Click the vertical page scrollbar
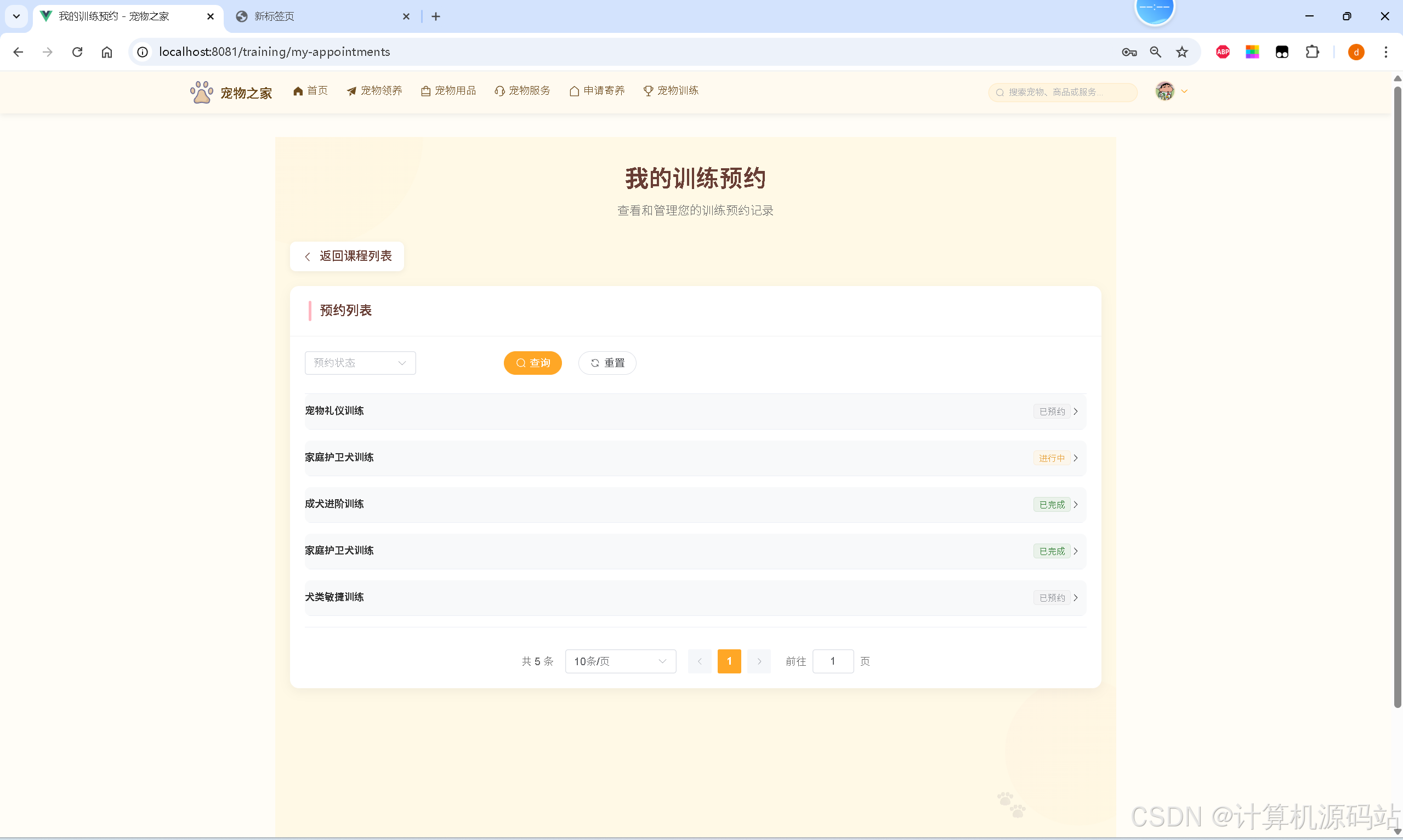The width and height of the screenshot is (1403, 840). tap(1398, 396)
